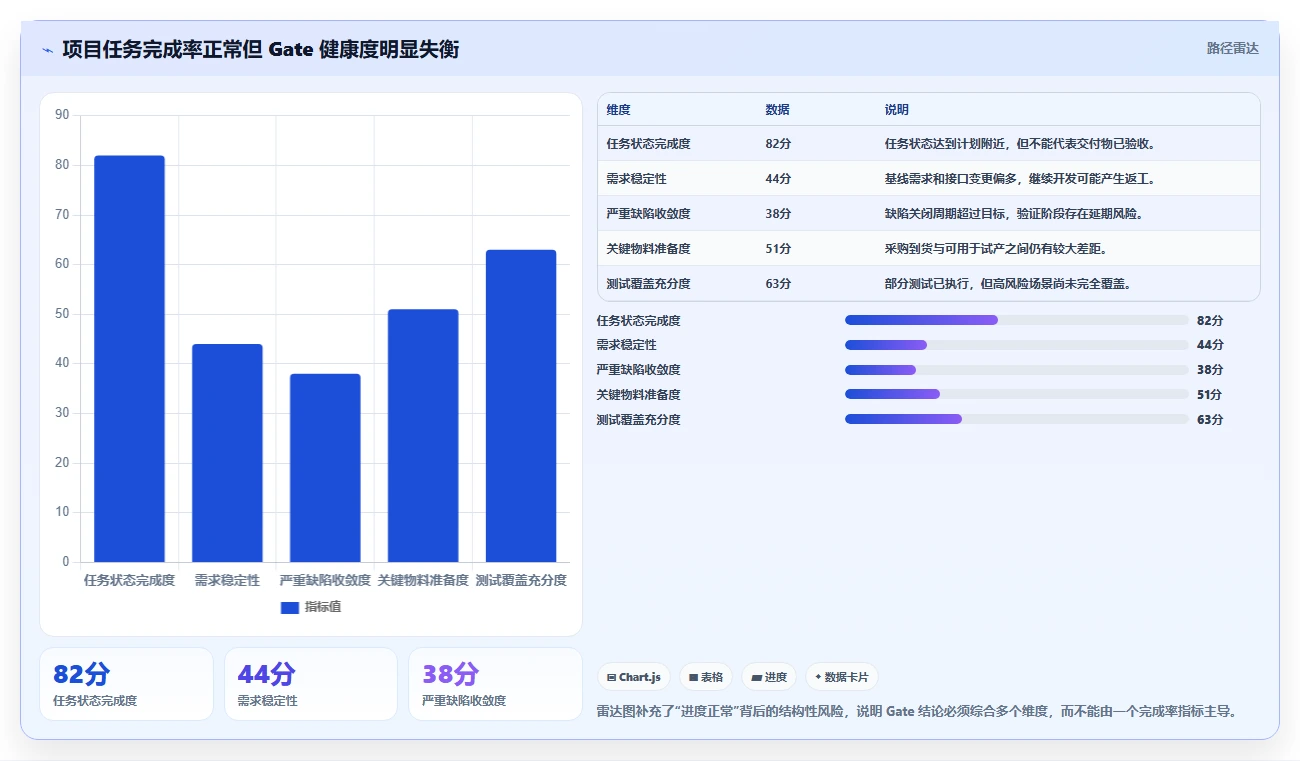This screenshot has height=761, width=1300.
Task: Click the 数据 column header
Action: [x=777, y=110]
